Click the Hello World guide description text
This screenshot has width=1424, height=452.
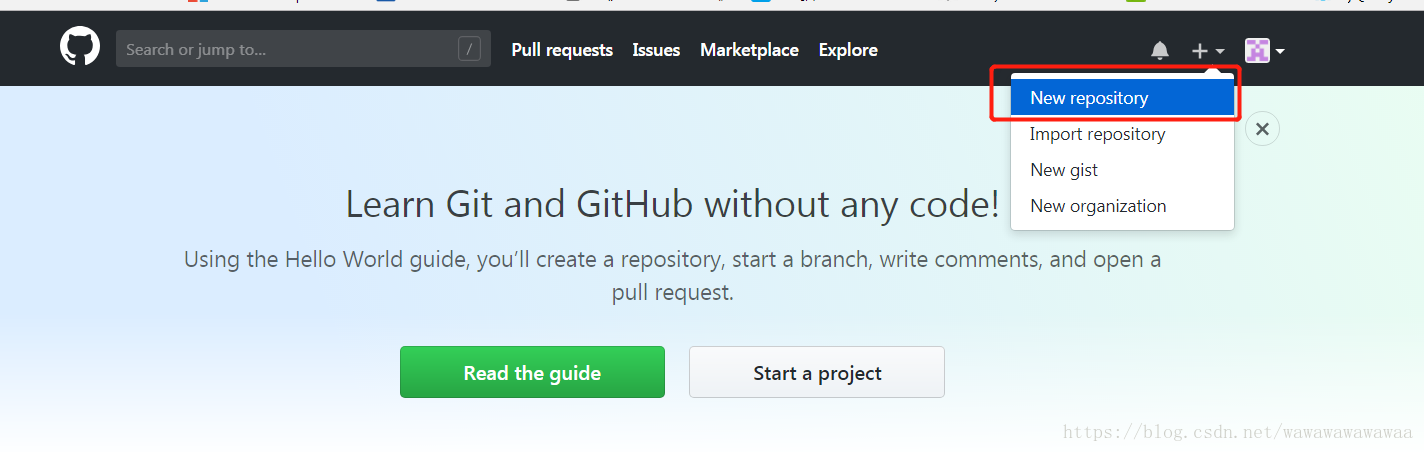coord(672,276)
